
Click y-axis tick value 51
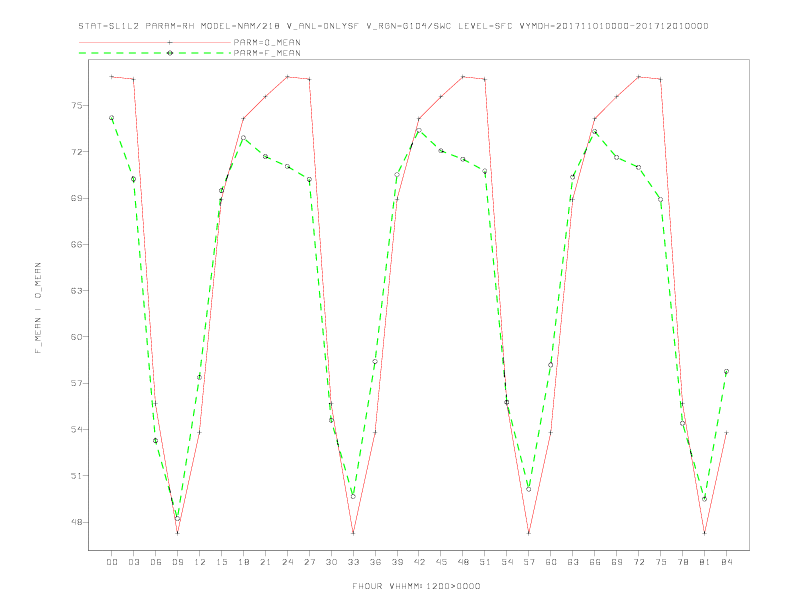76,476
